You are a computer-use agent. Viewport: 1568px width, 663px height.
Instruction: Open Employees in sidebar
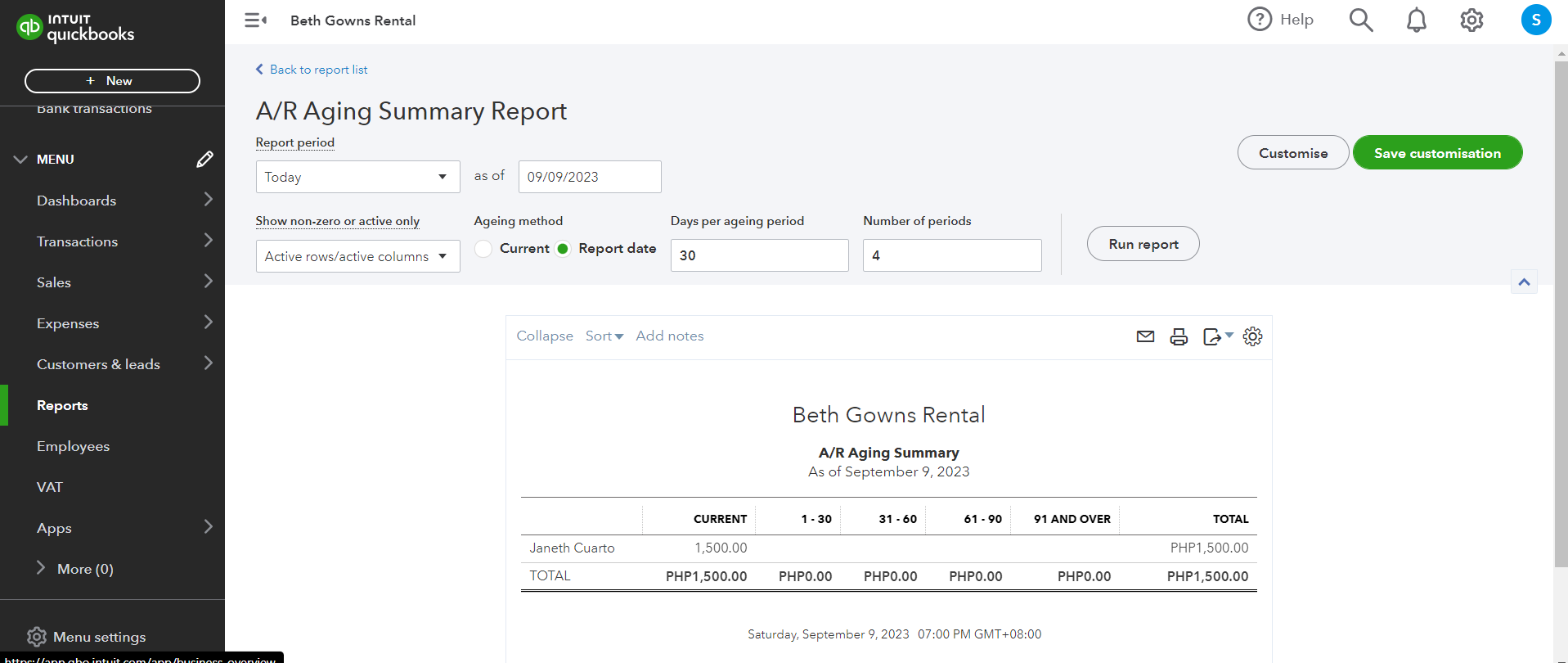[x=73, y=446]
